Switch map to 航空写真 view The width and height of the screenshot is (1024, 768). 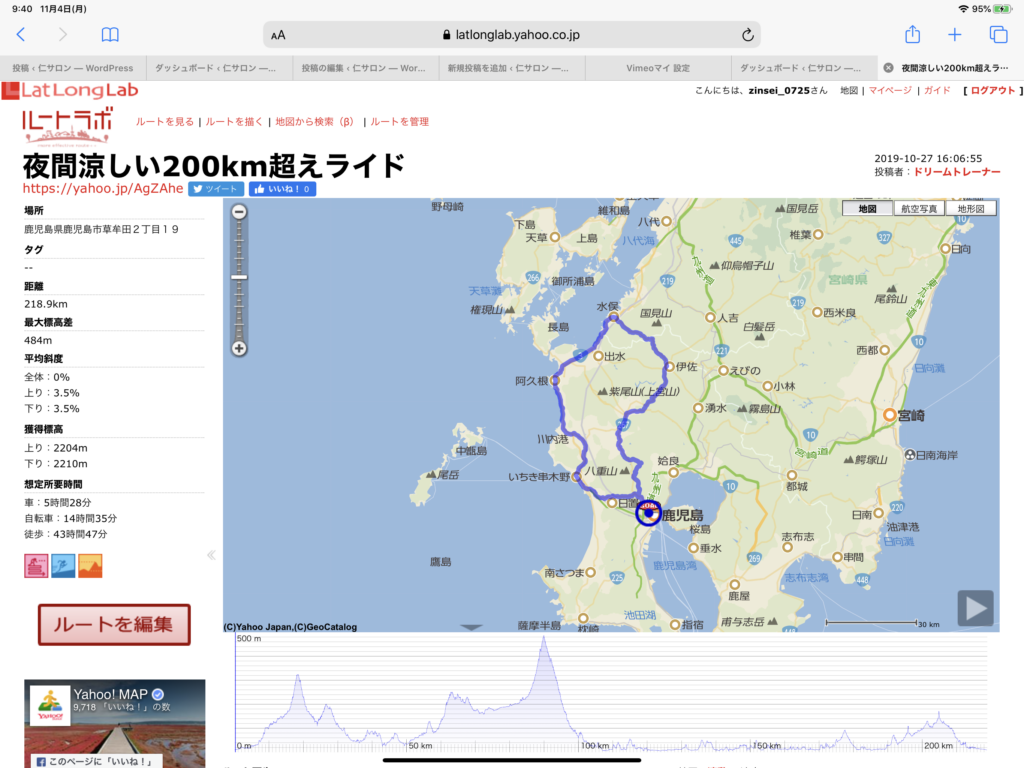point(919,209)
